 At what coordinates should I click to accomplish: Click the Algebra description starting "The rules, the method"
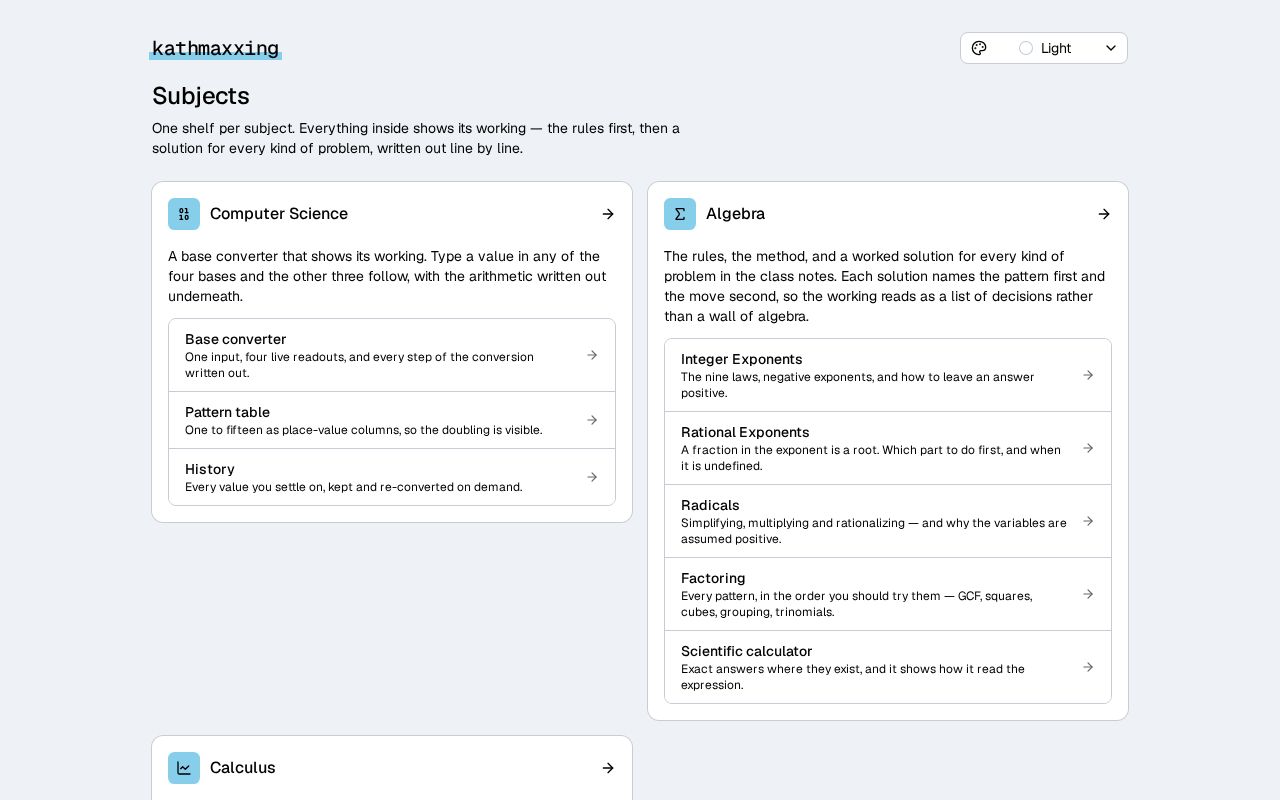(885, 286)
